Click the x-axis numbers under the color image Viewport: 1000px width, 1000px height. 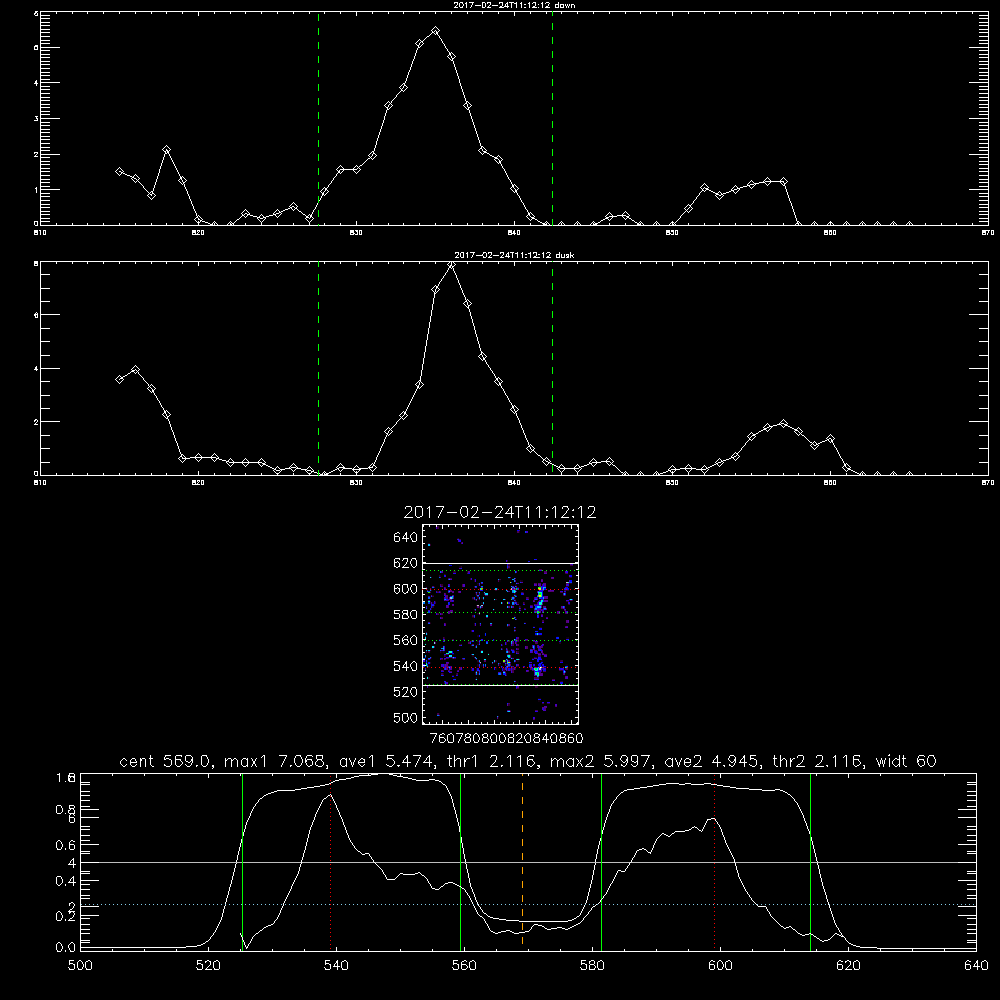[506, 739]
